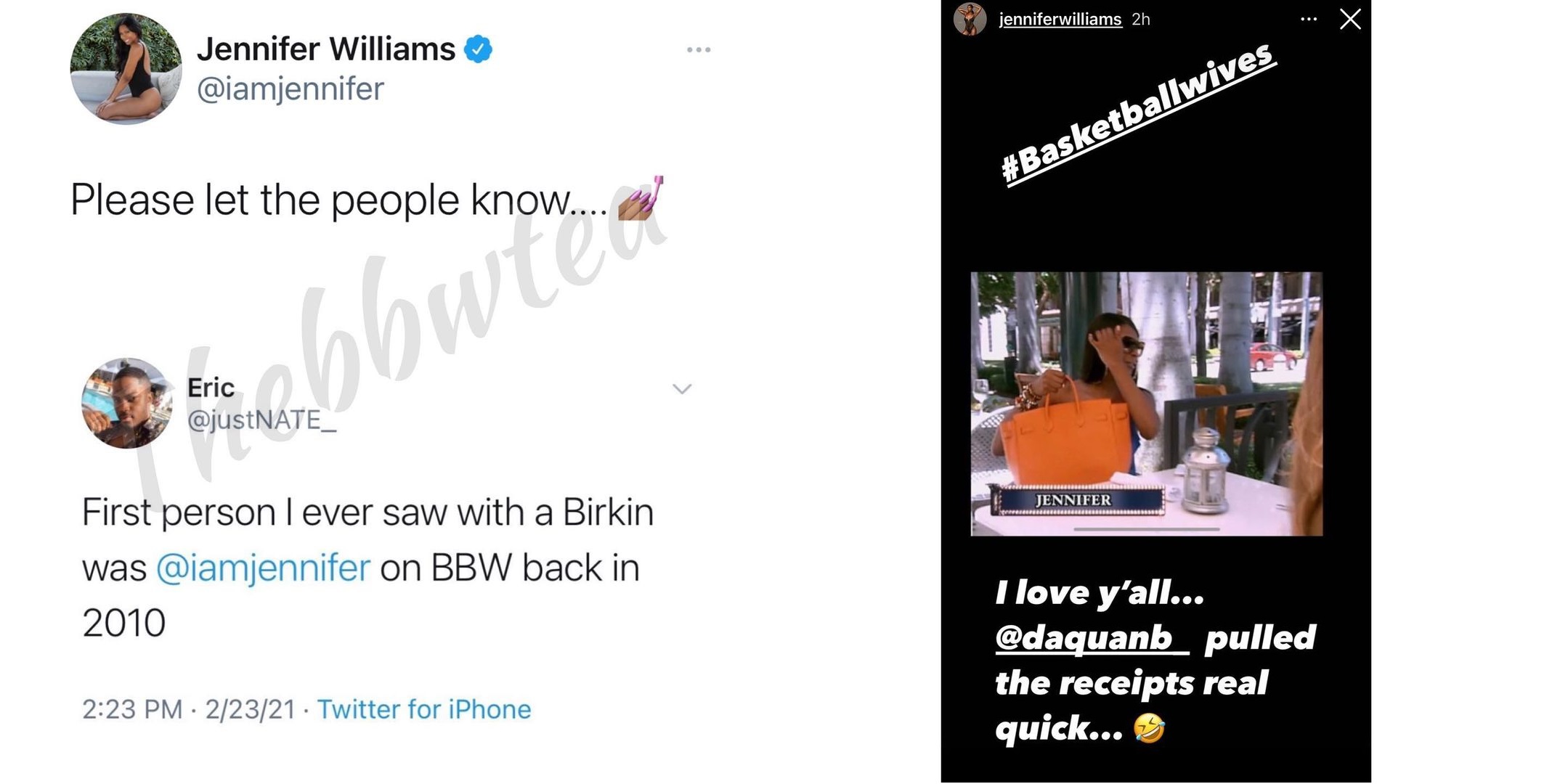Open the story's three-dot options menu
Image resolution: width=1560 pixels, height=784 pixels.
[x=1309, y=20]
